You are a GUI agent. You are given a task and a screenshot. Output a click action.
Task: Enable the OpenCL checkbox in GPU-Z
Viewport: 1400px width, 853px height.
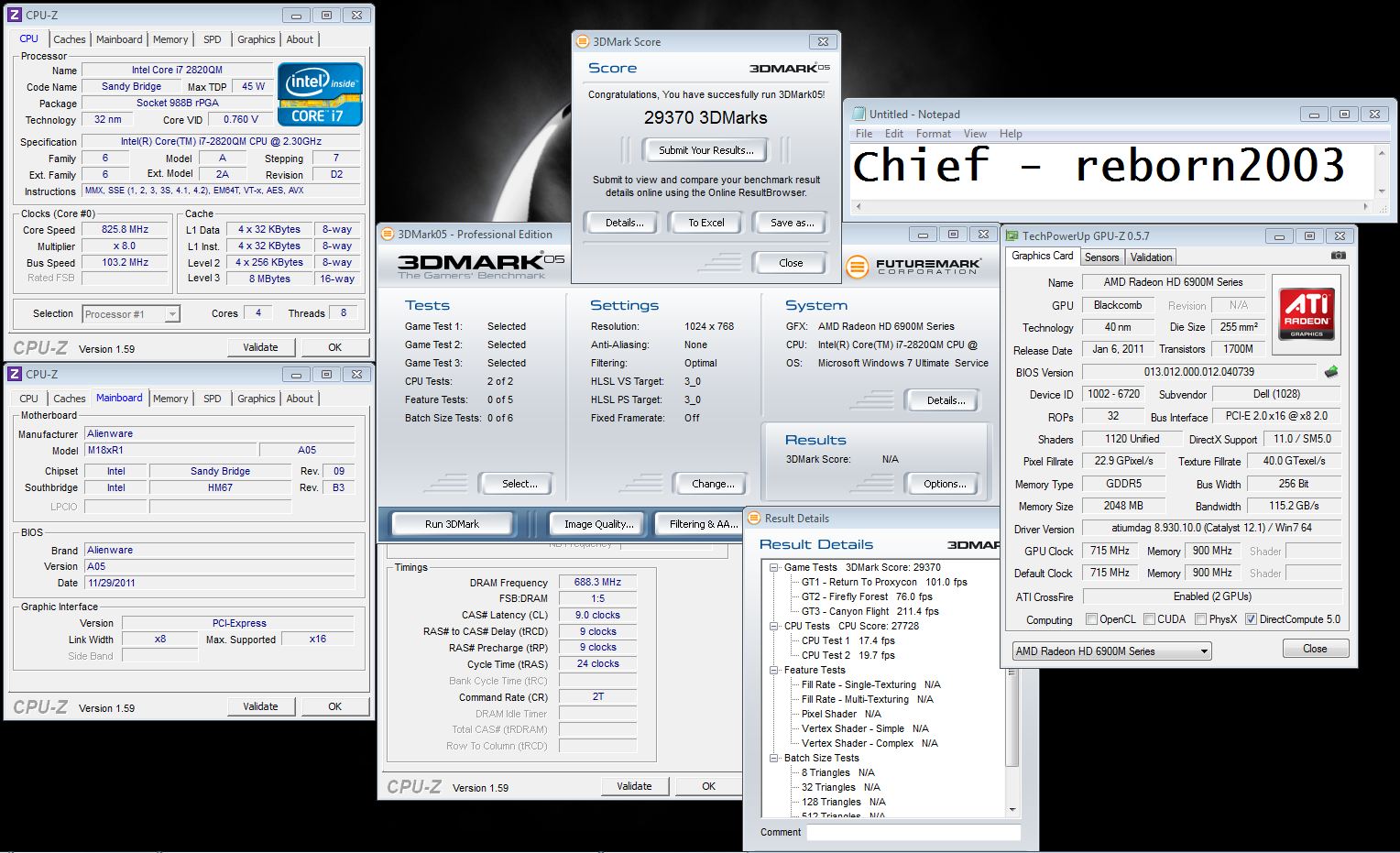[1091, 619]
